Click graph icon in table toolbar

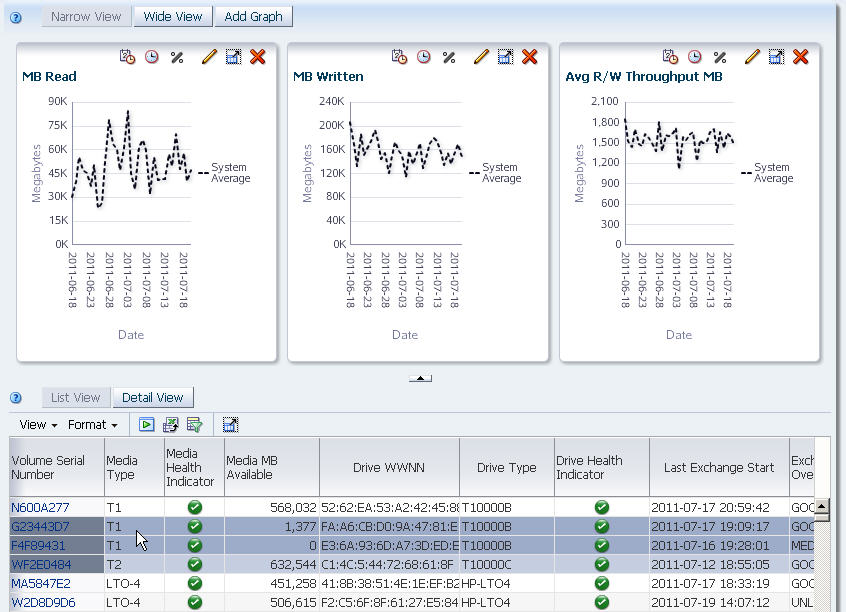click(230, 425)
